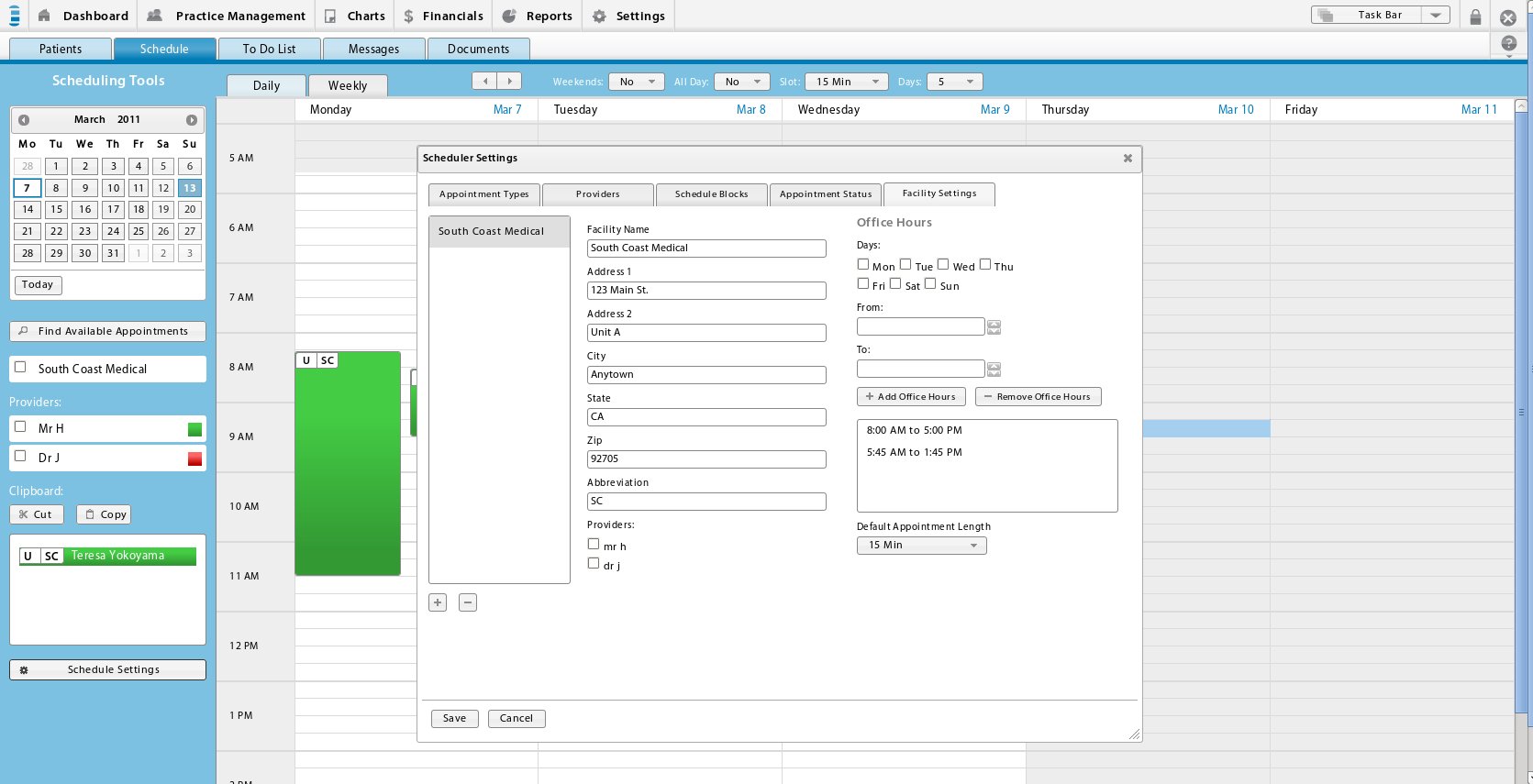1533x784 pixels.
Task: Open the Slot duration dropdown
Action: pos(847,82)
